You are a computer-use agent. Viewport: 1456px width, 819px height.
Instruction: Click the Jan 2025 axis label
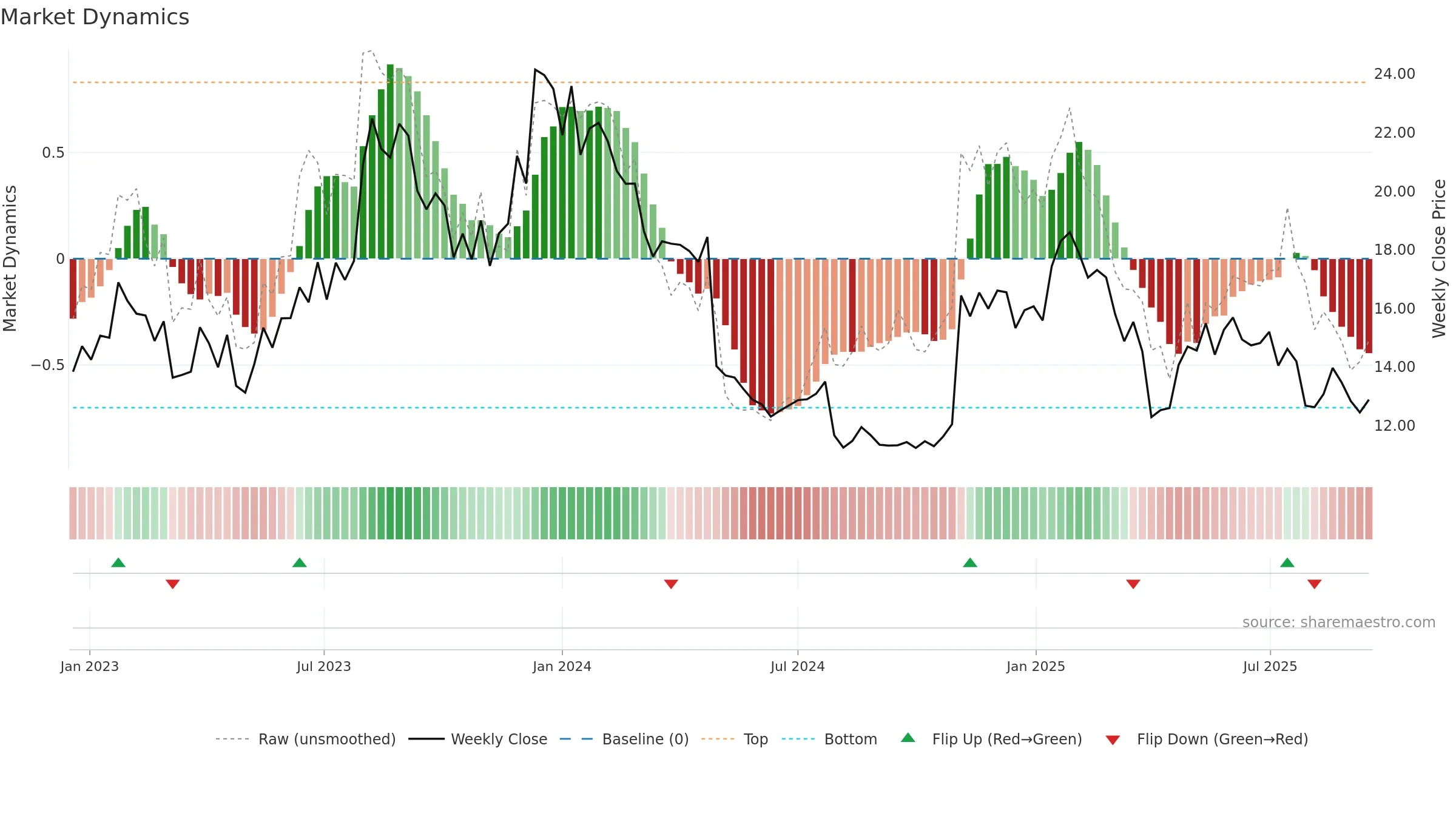coord(1036,666)
